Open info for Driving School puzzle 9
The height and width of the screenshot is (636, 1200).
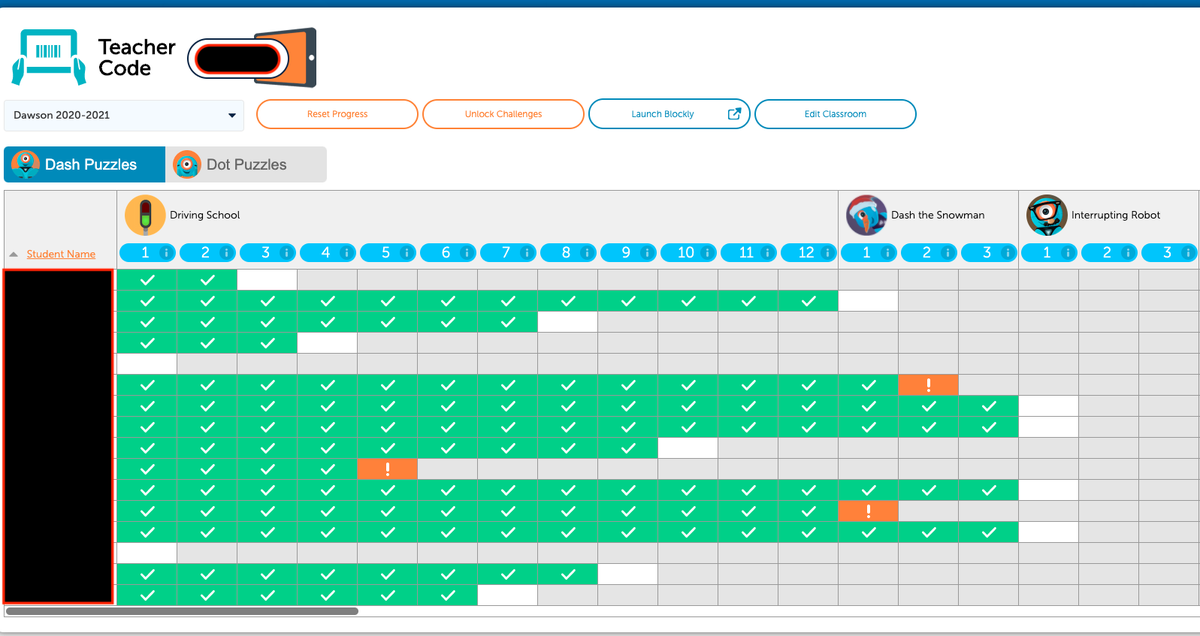[646, 253]
